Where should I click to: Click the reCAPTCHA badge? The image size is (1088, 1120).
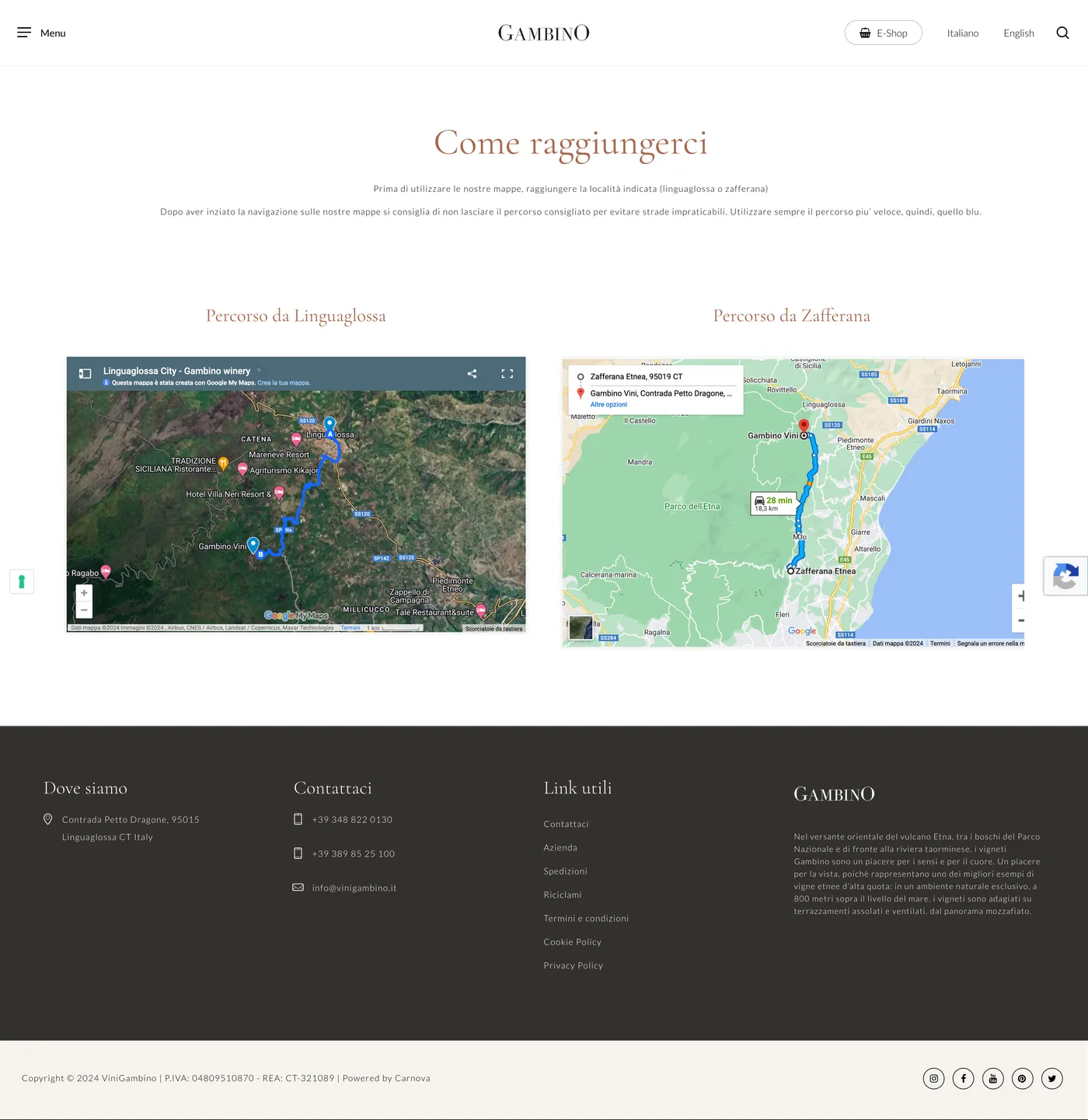click(x=1065, y=577)
